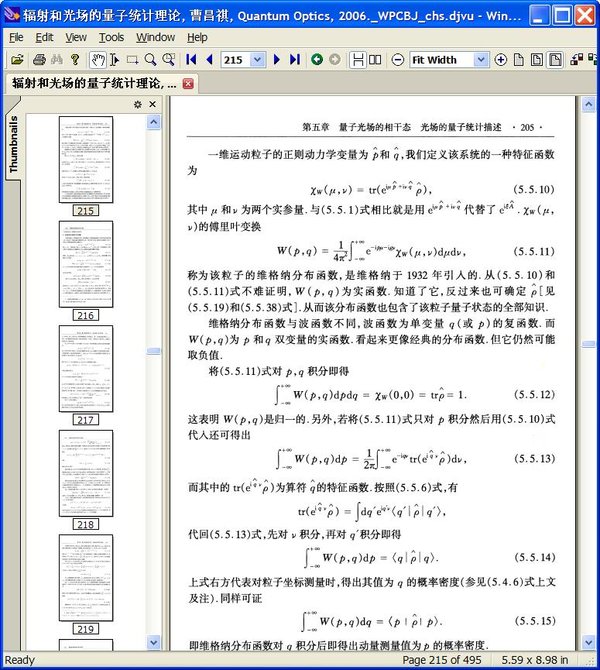Close the document tab with red X
This screenshot has width=600, height=670.
tap(188, 83)
